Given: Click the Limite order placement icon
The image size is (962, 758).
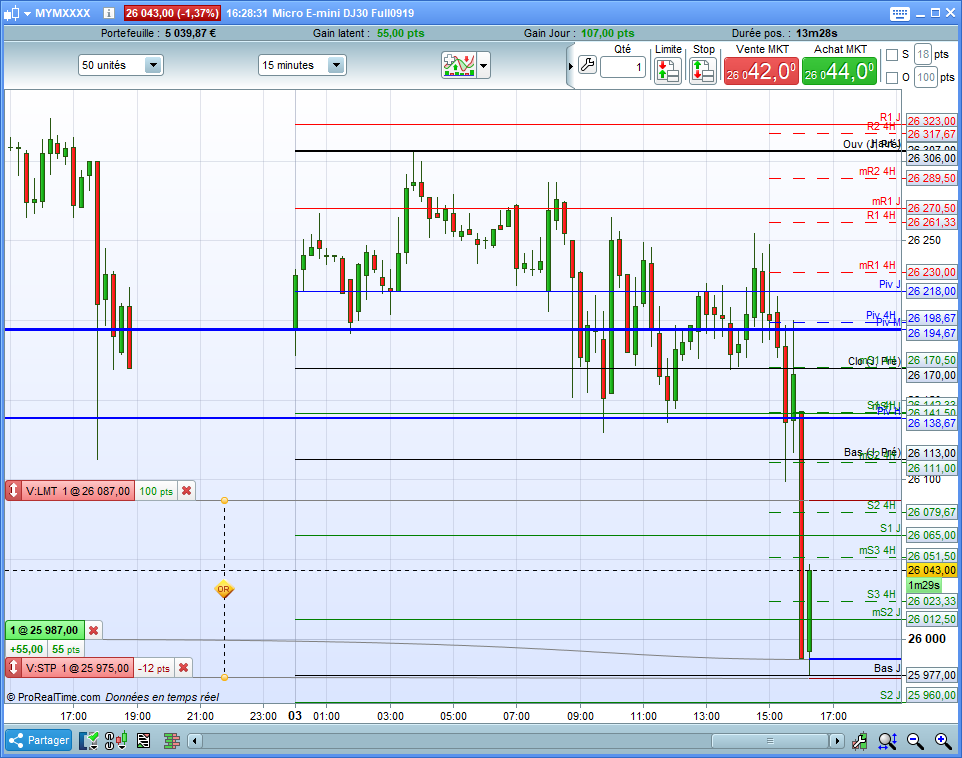Looking at the screenshot, I should pyautogui.click(x=668, y=71).
